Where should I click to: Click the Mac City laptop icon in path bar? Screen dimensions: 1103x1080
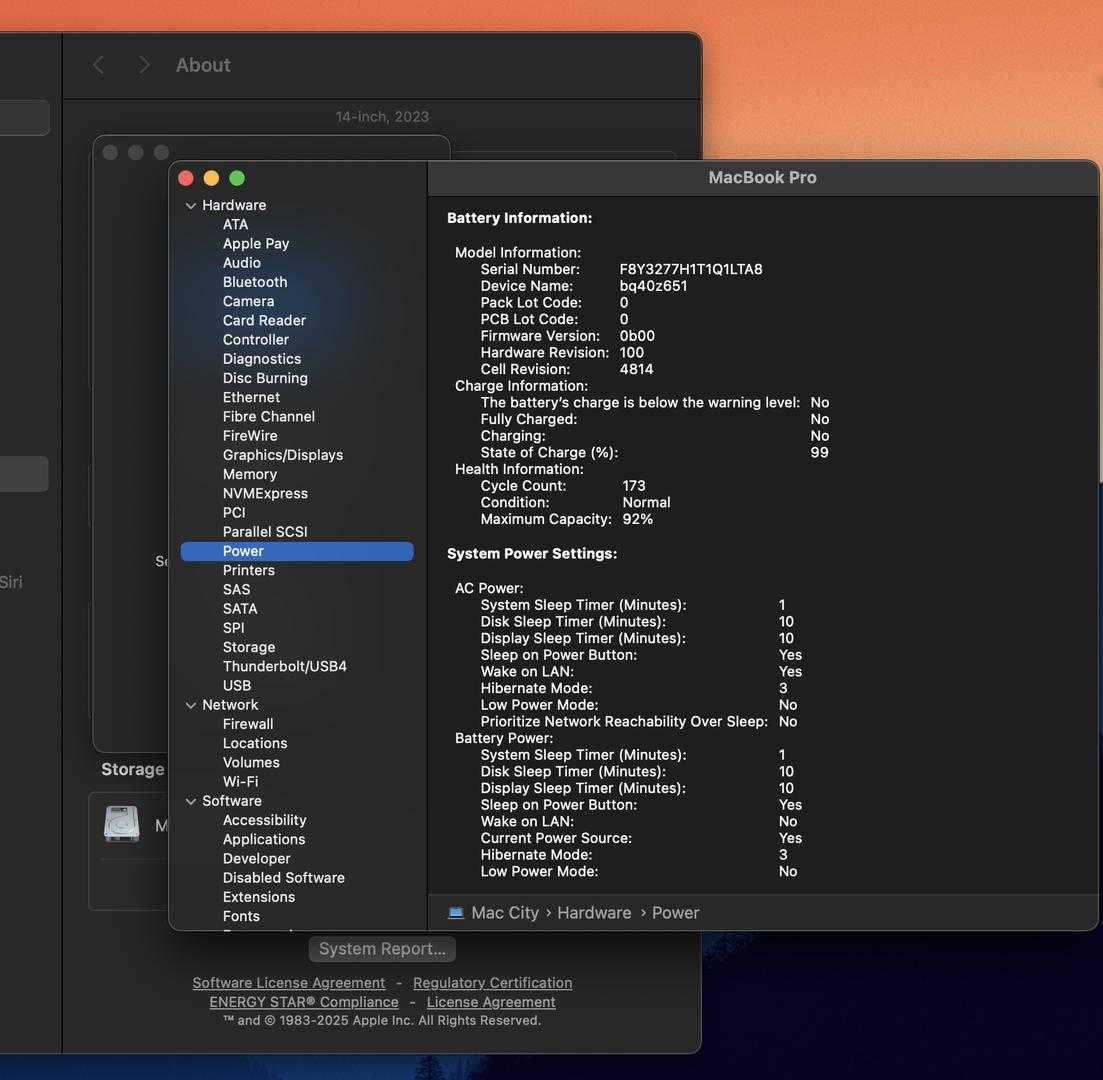click(x=456, y=913)
